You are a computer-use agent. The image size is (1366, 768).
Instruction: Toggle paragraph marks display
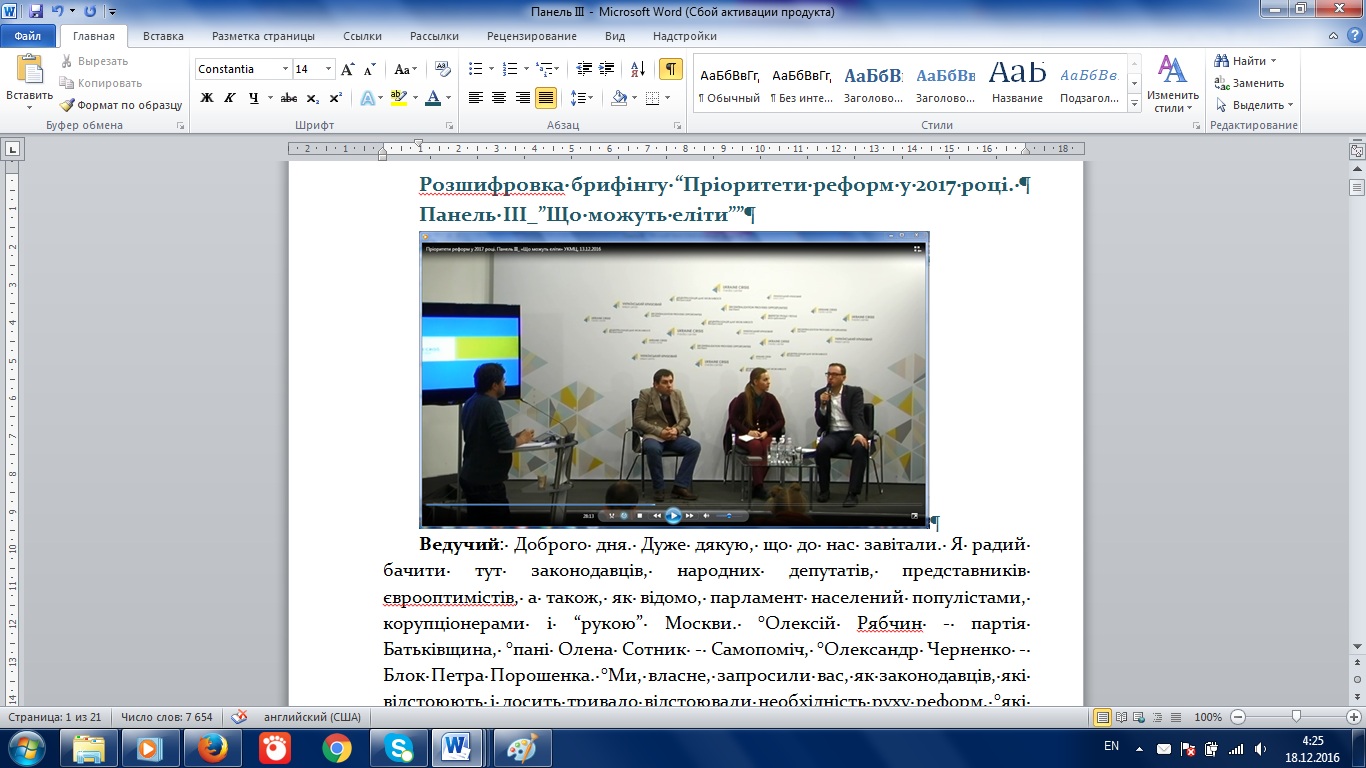click(x=671, y=69)
